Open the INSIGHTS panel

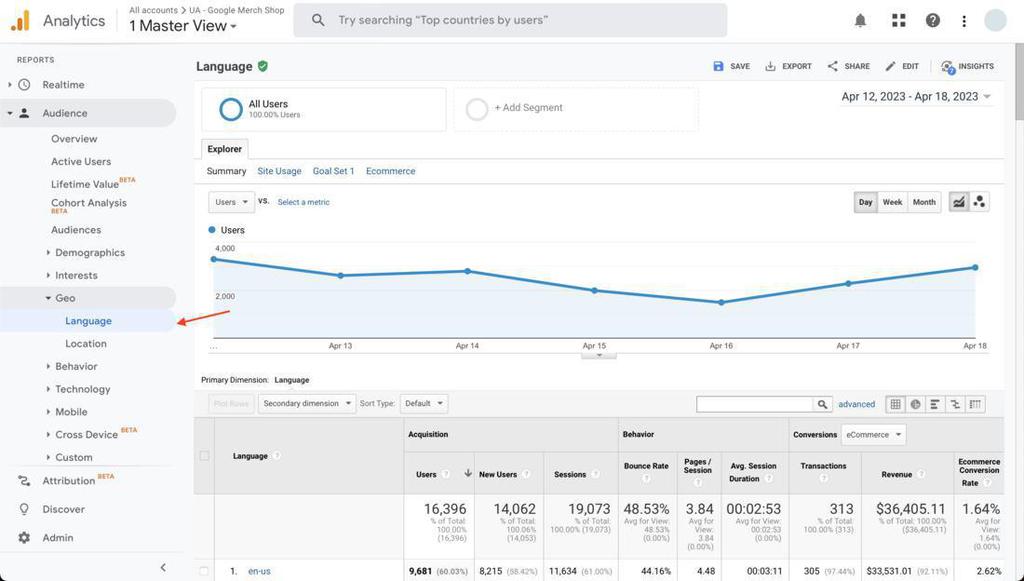[967, 66]
